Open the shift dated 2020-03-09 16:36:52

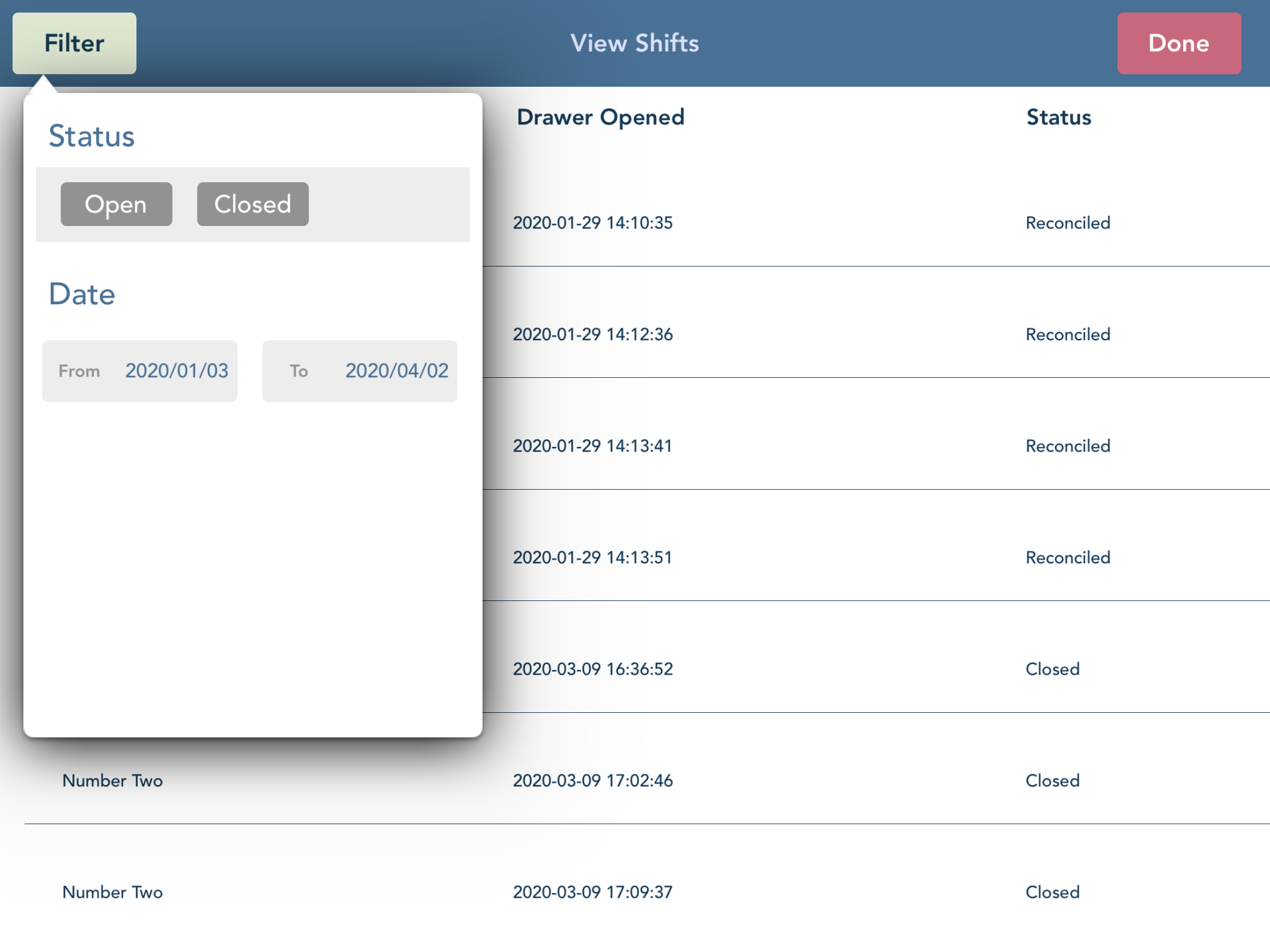point(593,668)
